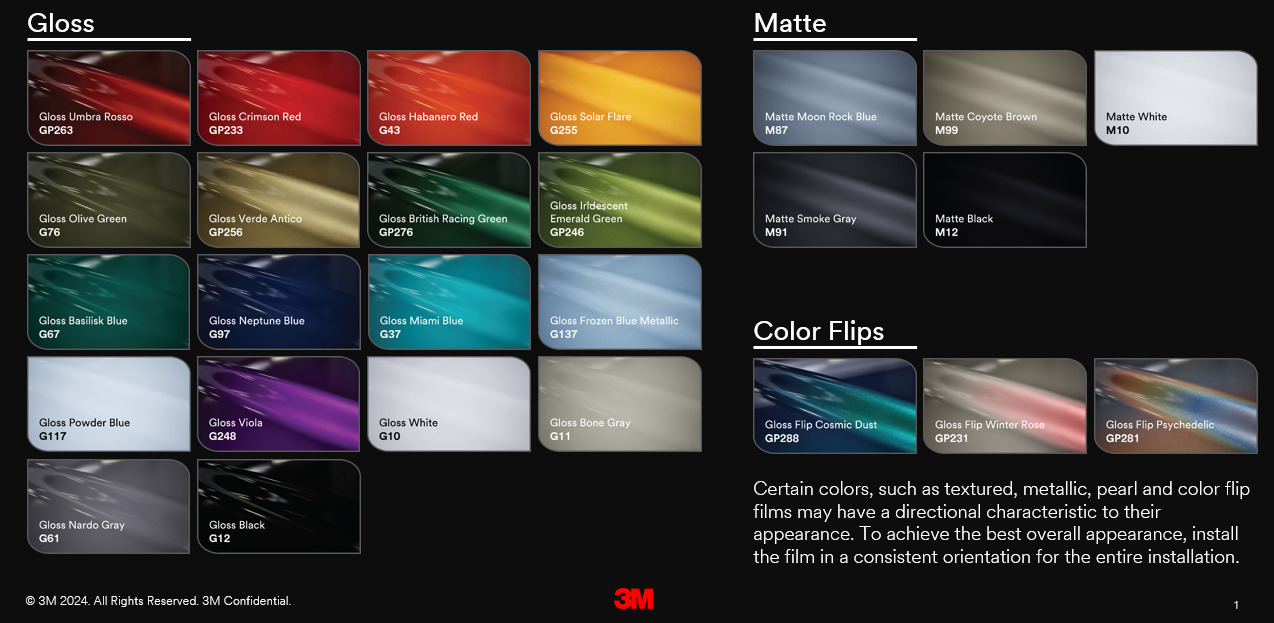
Task: Choose Gloss Flip Psychedelic GP281 swatch
Action: (1176, 405)
